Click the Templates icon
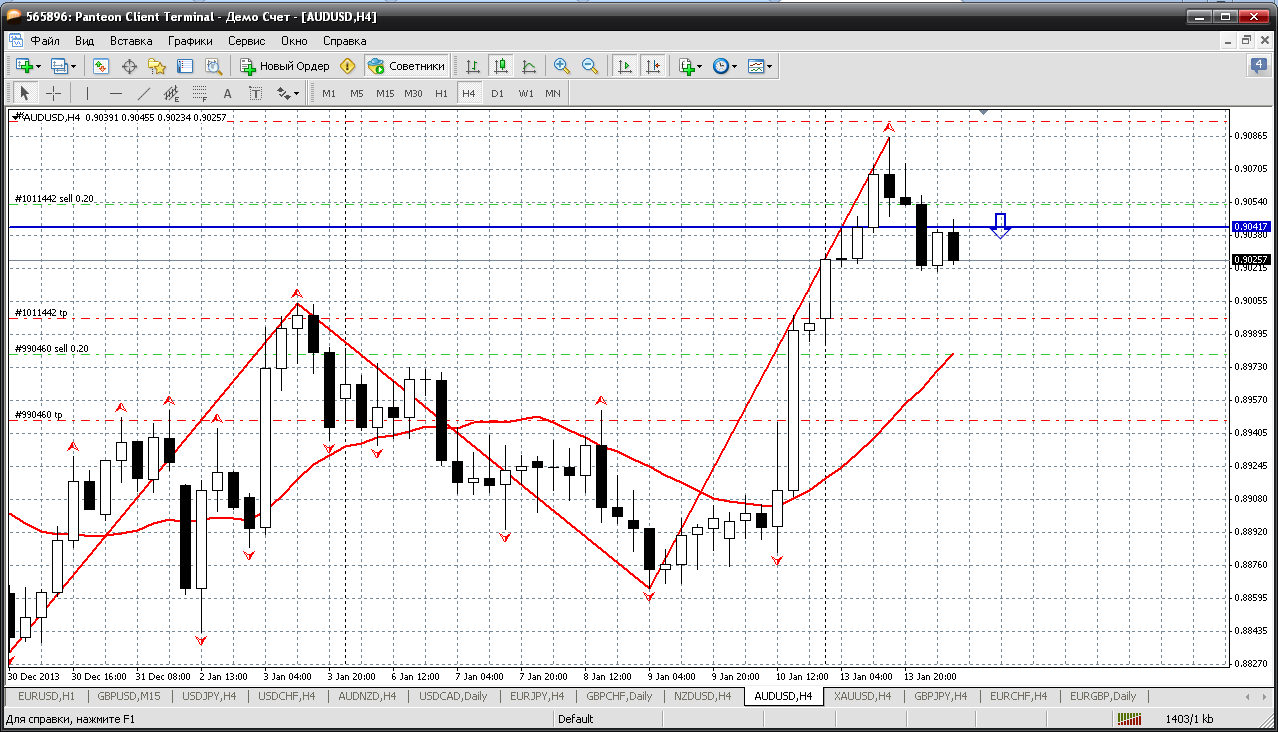1278x732 pixels. pos(756,66)
